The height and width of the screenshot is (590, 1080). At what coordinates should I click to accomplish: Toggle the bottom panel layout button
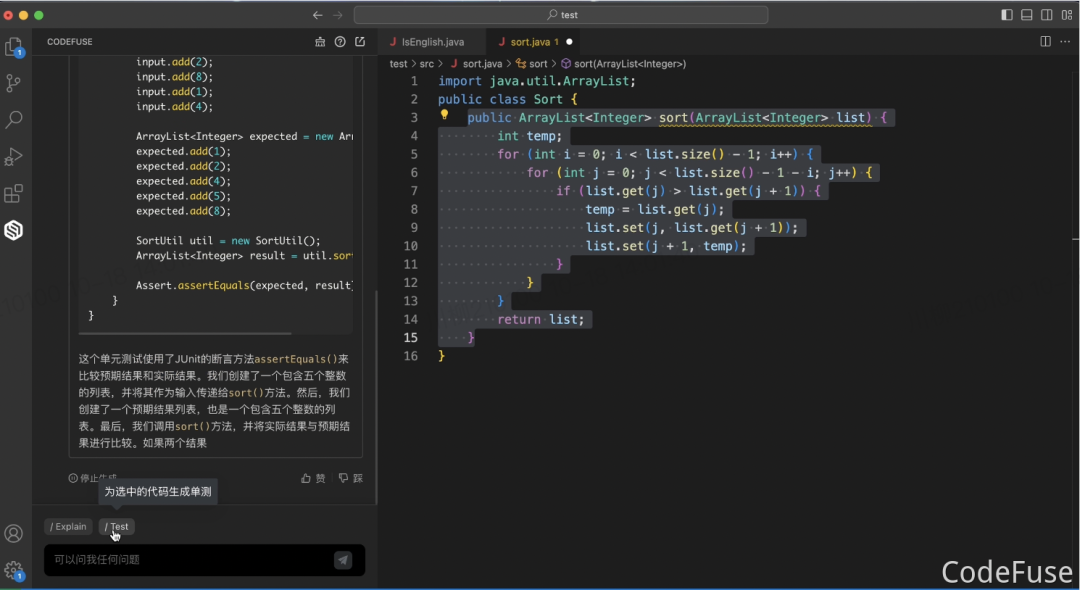tap(1027, 15)
